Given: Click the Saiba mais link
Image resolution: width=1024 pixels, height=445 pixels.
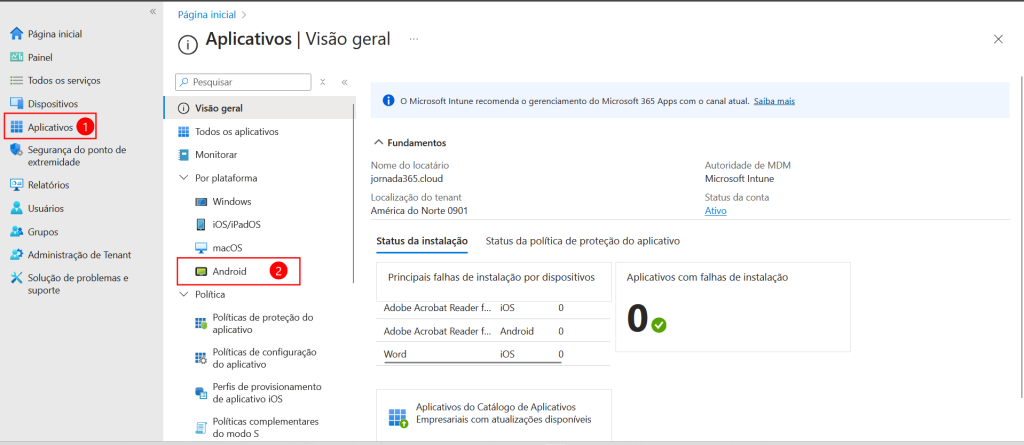Looking at the screenshot, I should click(x=775, y=101).
